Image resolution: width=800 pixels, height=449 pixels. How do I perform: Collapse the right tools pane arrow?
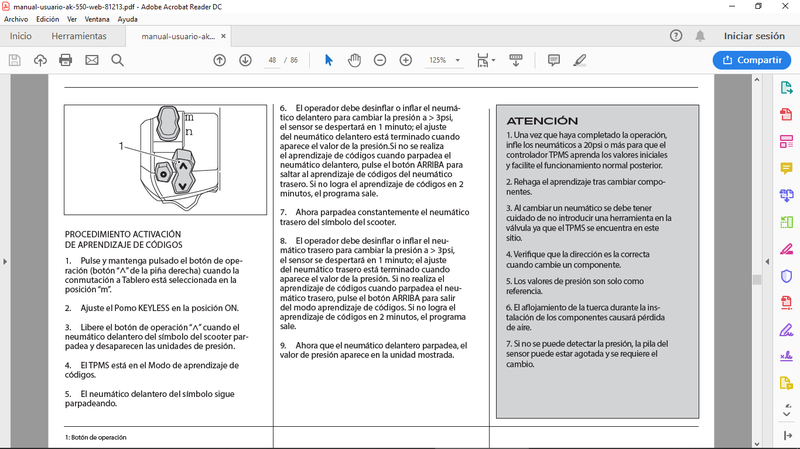[x=767, y=262]
